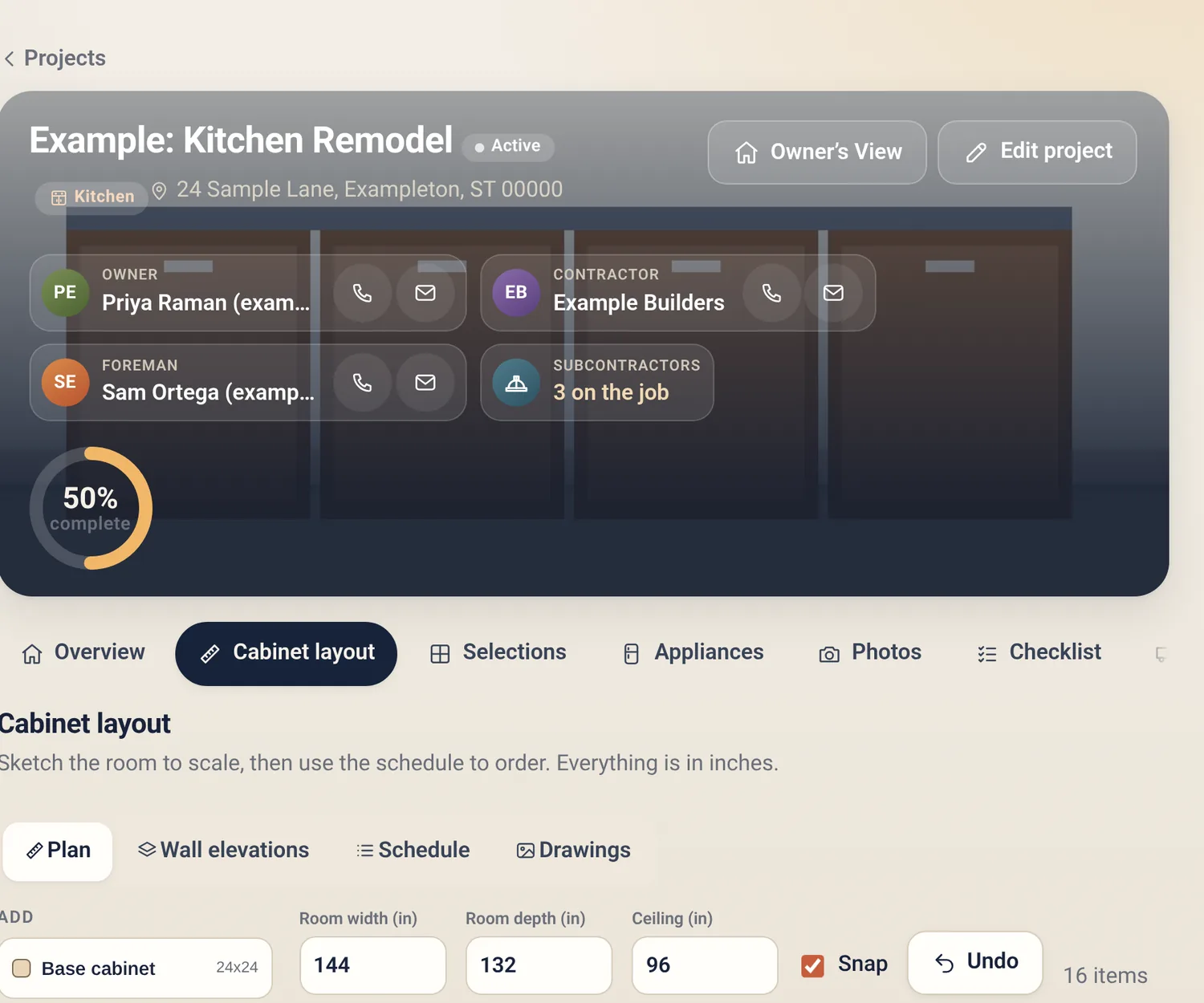
Task: Click the 50% complete progress ring
Action: coord(91,508)
